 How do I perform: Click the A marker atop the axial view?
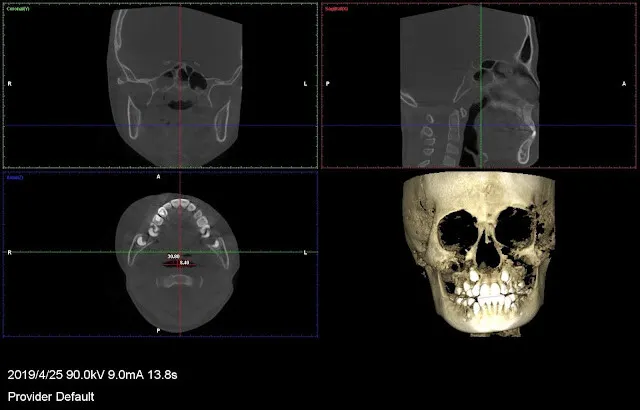click(158, 177)
